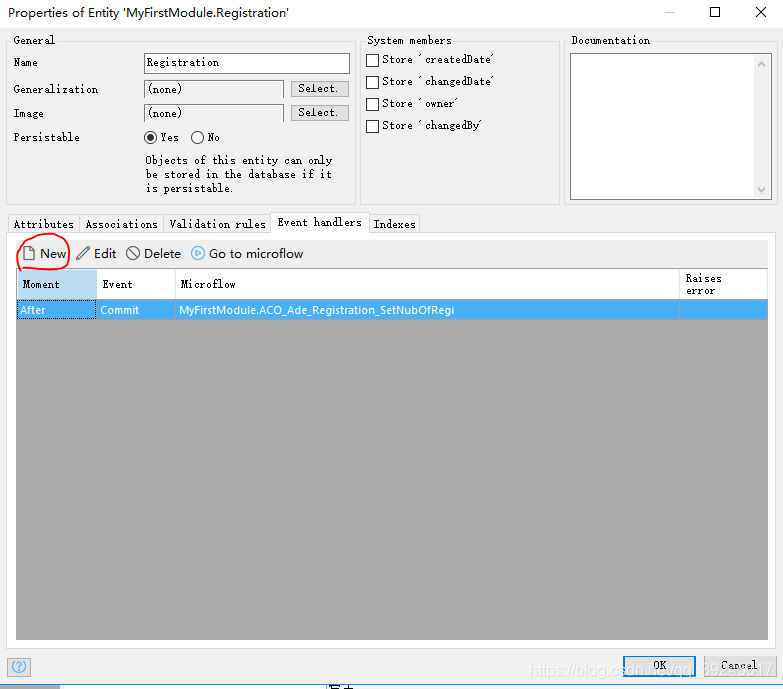Check the Store 'changedBy' option
Image resolution: width=783 pixels, height=689 pixels.
pyautogui.click(x=373, y=126)
